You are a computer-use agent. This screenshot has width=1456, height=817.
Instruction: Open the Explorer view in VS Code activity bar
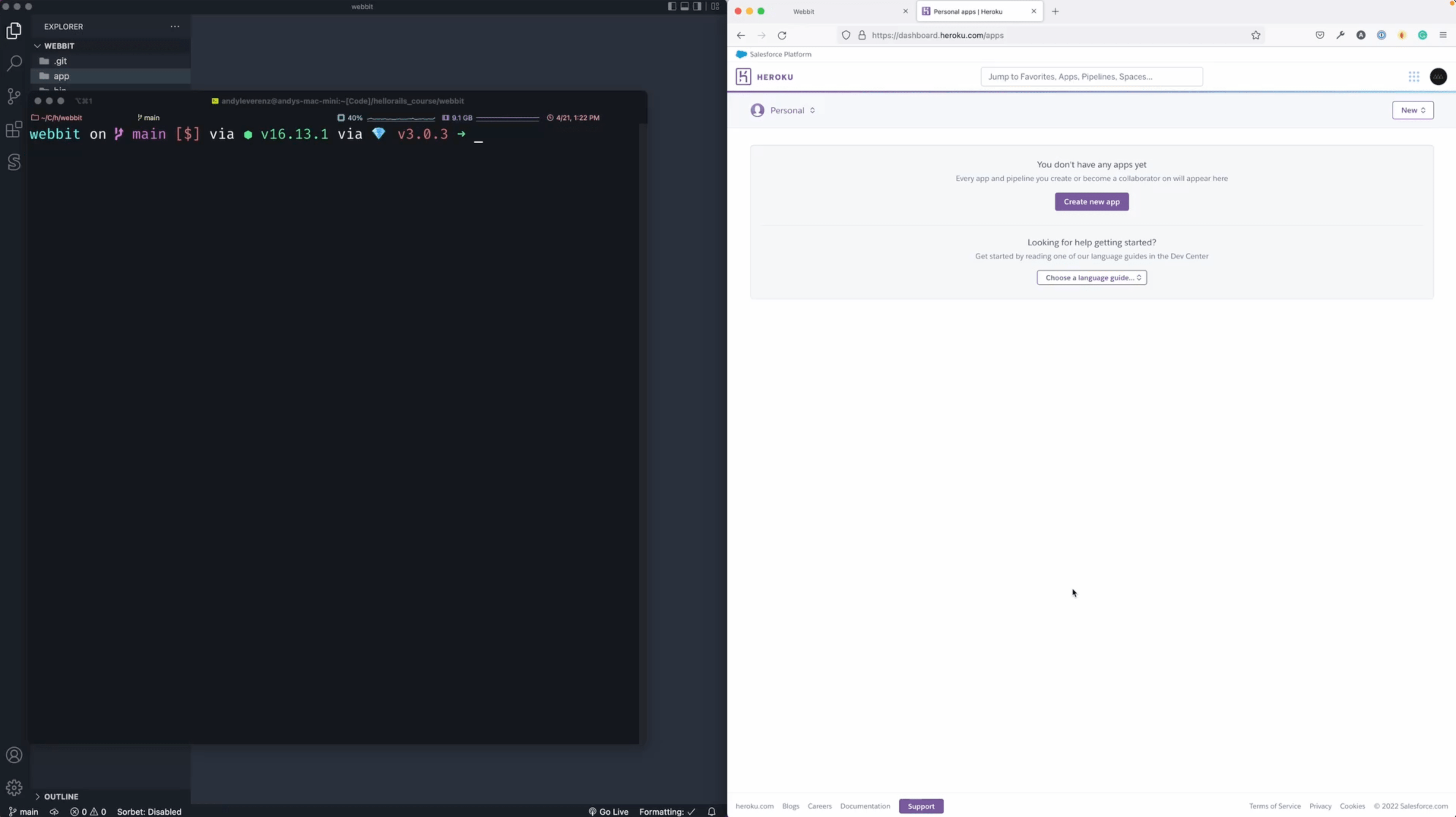click(x=14, y=30)
